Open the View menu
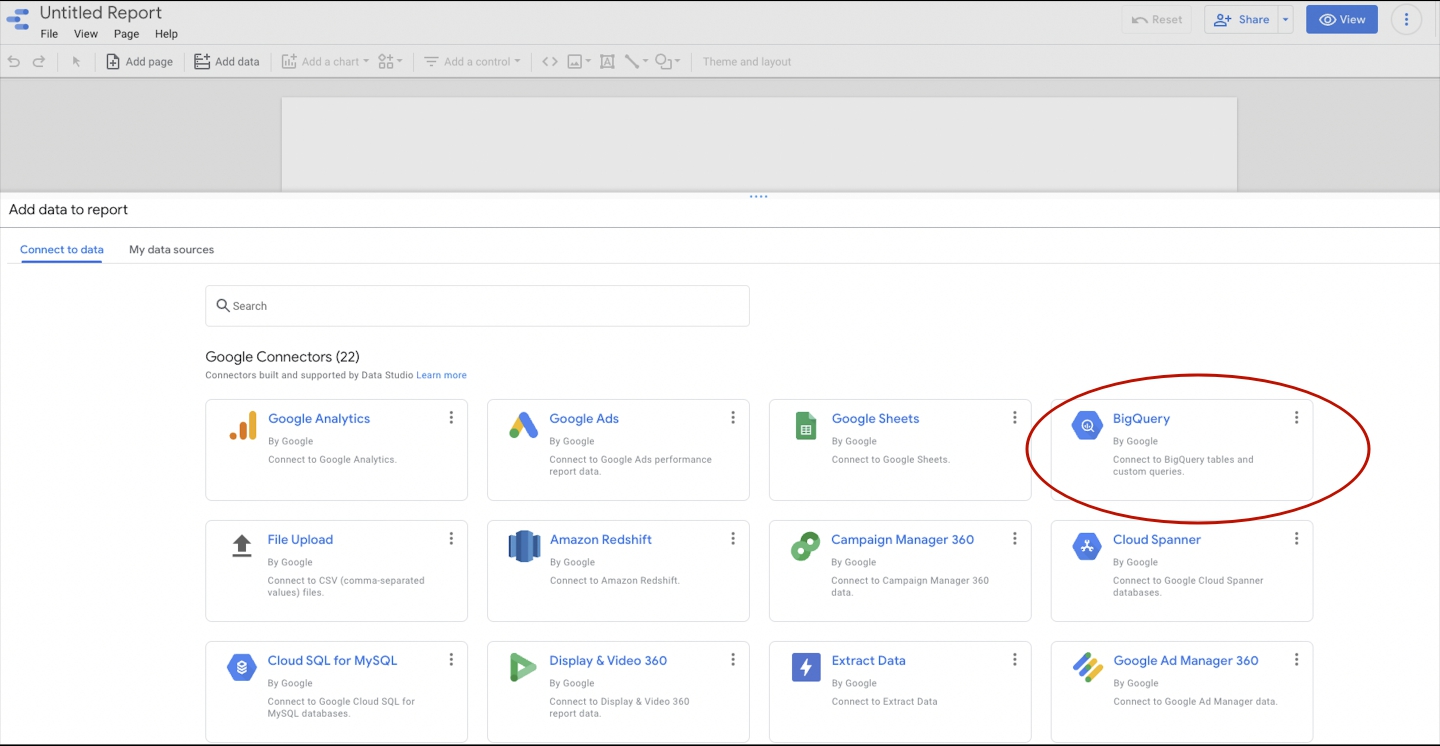The height and width of the screenshot is (746, 1440). (x=86, y=34)
